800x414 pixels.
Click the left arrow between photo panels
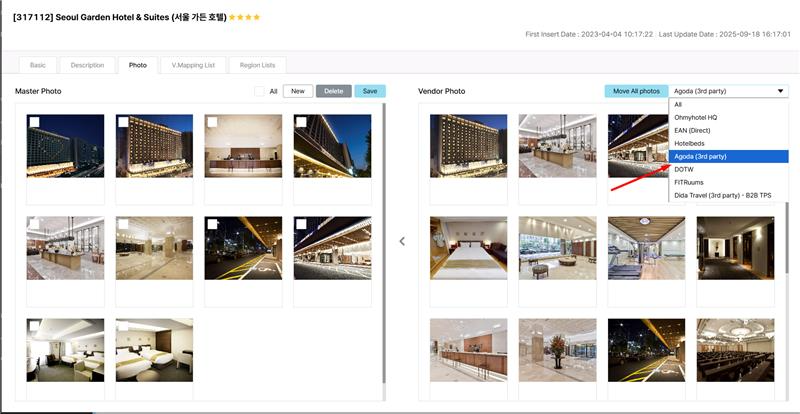coord(402,241)
